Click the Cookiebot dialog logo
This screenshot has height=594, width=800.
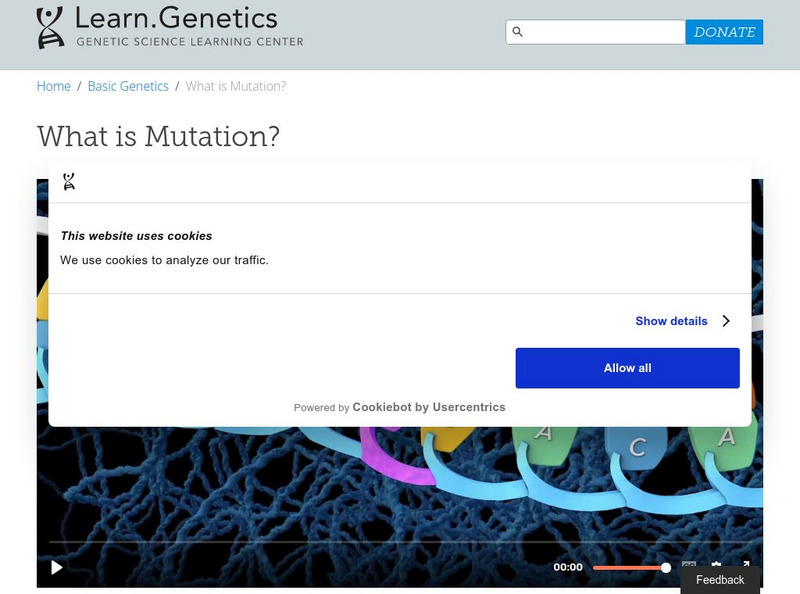coord(68,182)
